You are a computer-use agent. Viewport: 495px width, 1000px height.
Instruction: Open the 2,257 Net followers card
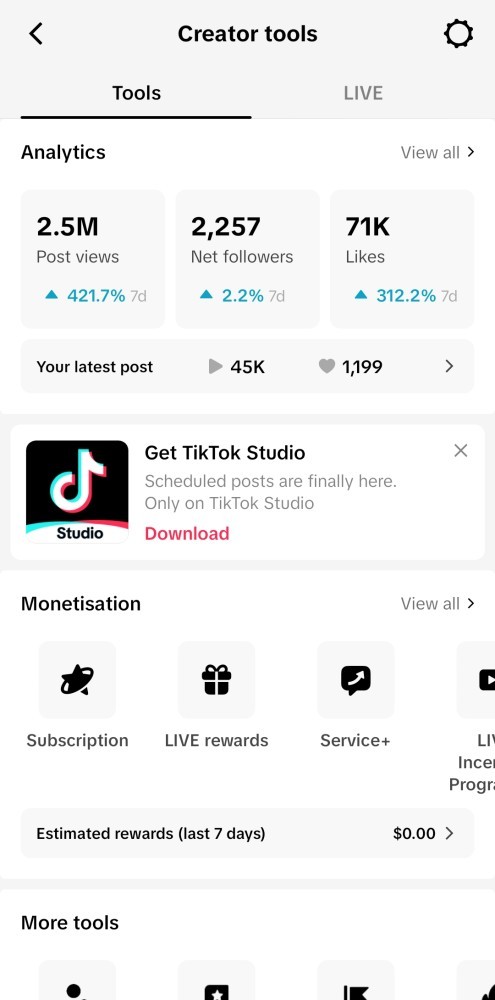pyautogui.click(x=248, y=259)
